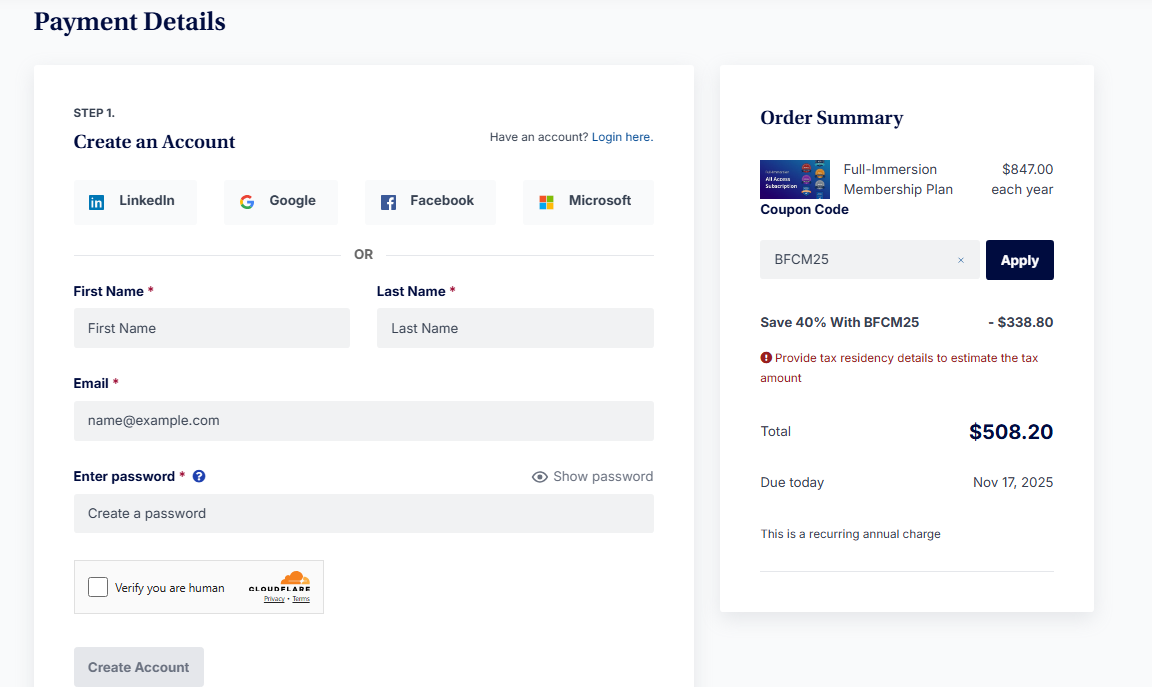
Task: Click the eye icon to show password
Action: tap(539, 476)
